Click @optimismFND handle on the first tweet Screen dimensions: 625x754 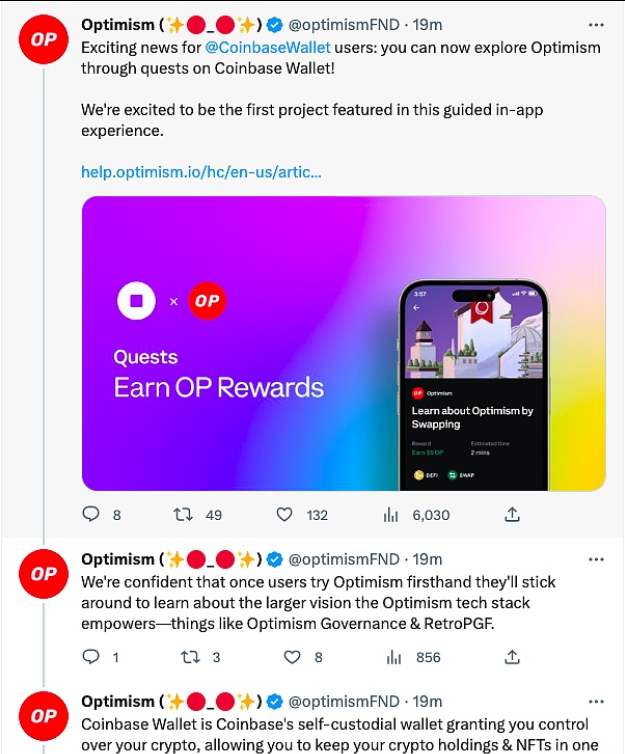point(346,24)
